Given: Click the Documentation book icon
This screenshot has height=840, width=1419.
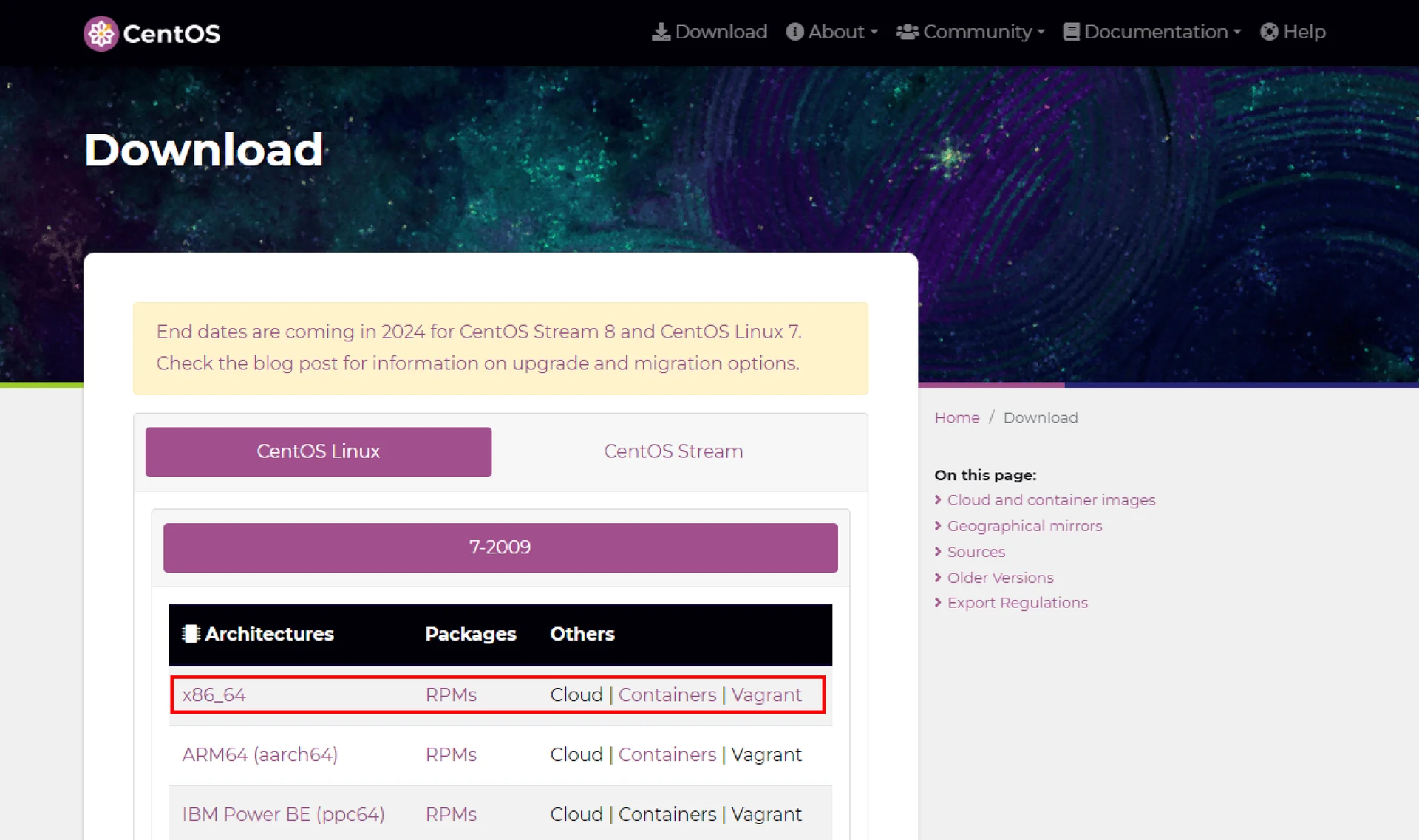Looking at the screenshot, I should (1071, 32).
